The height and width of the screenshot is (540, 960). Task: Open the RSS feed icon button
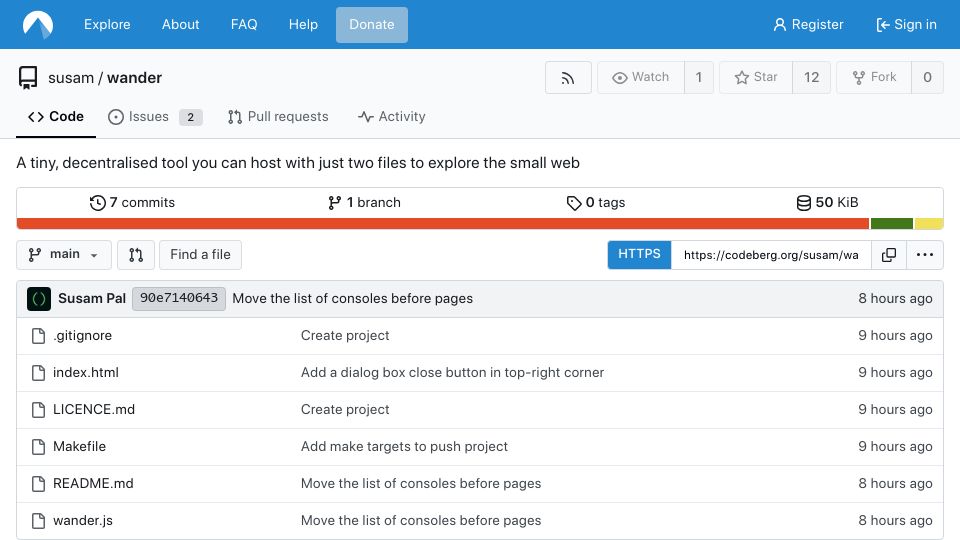568,77
